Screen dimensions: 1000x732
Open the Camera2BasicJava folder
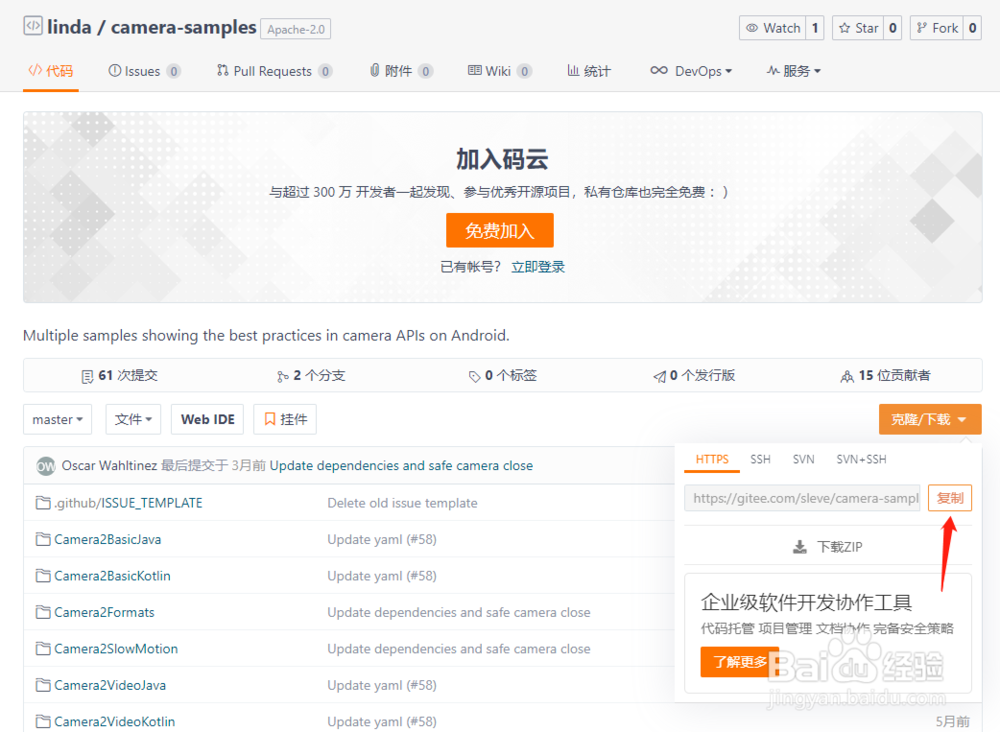click(108, 539)
